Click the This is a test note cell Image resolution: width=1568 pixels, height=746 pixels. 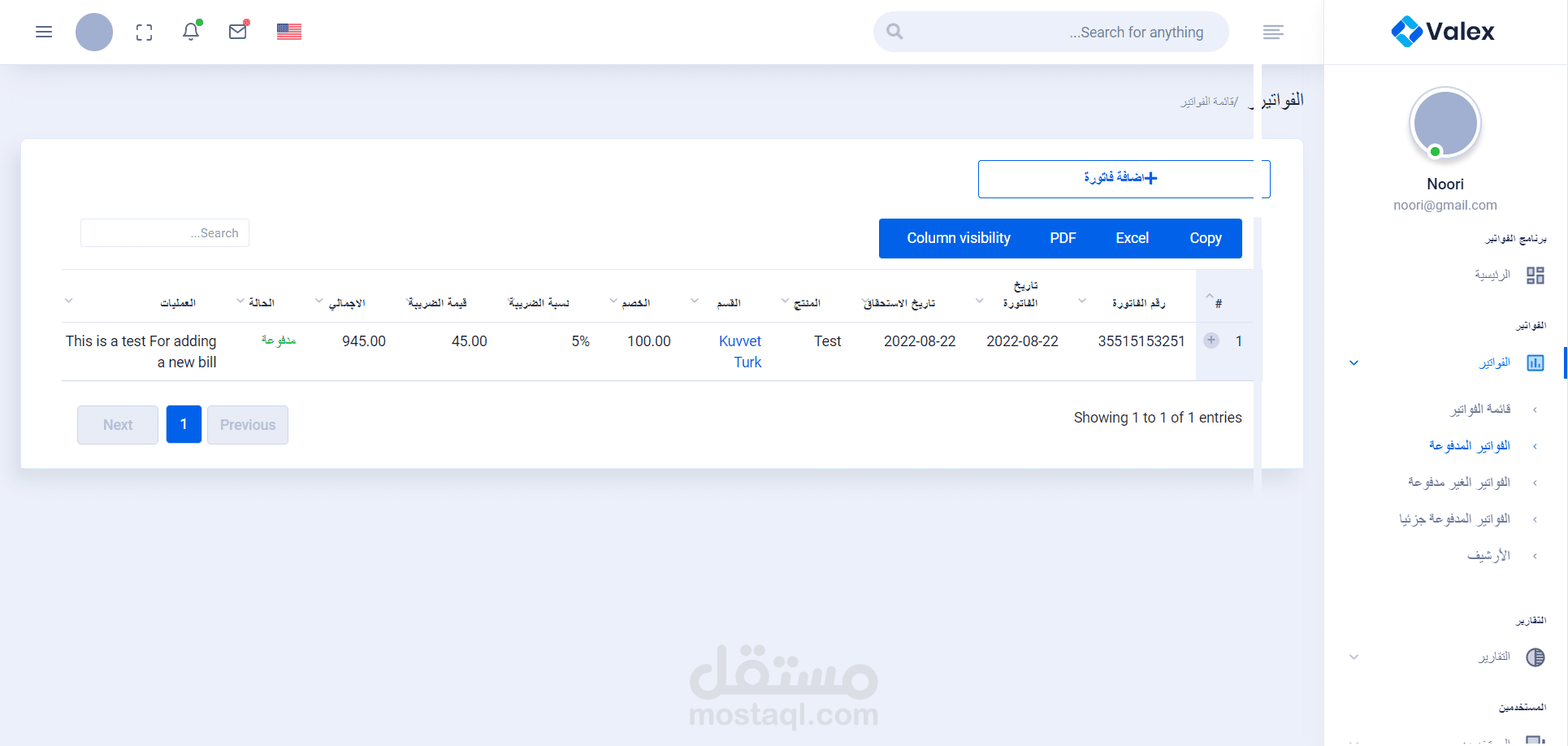[141, 352]
